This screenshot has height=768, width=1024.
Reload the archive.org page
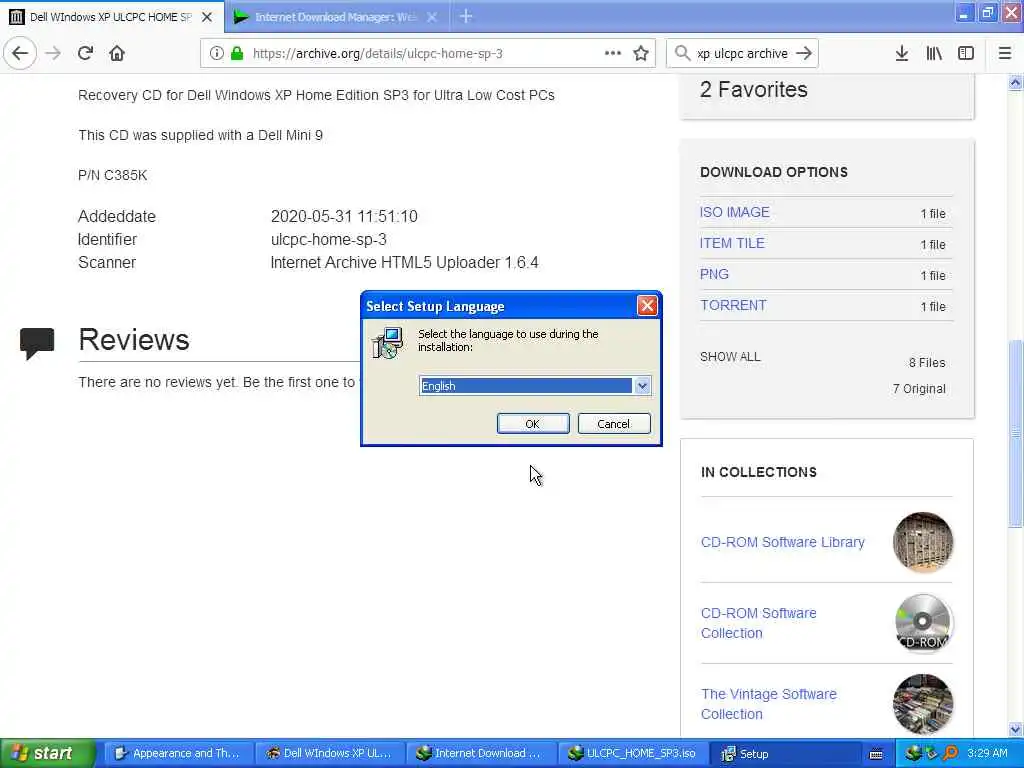[86, 53]
